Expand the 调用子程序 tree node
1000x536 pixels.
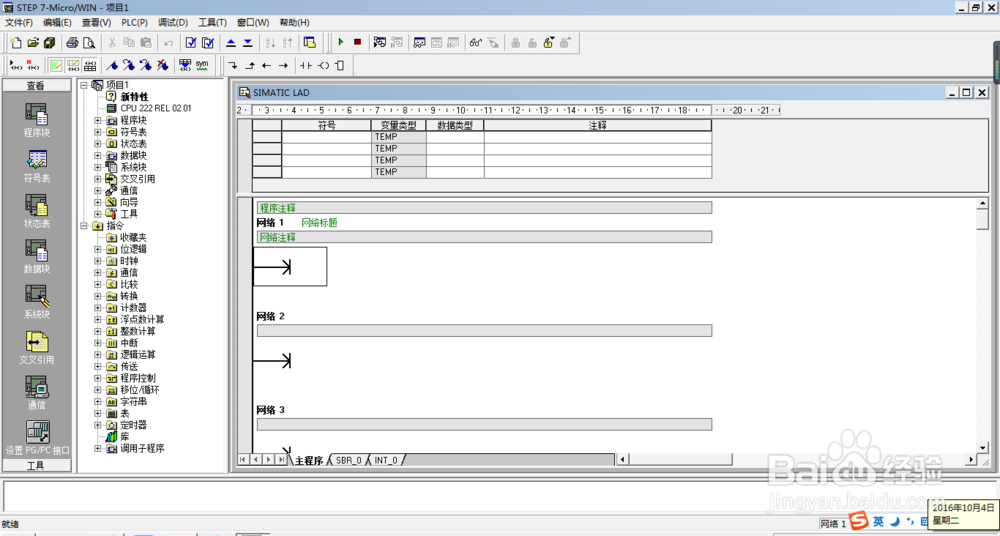(x=98, y=449)
